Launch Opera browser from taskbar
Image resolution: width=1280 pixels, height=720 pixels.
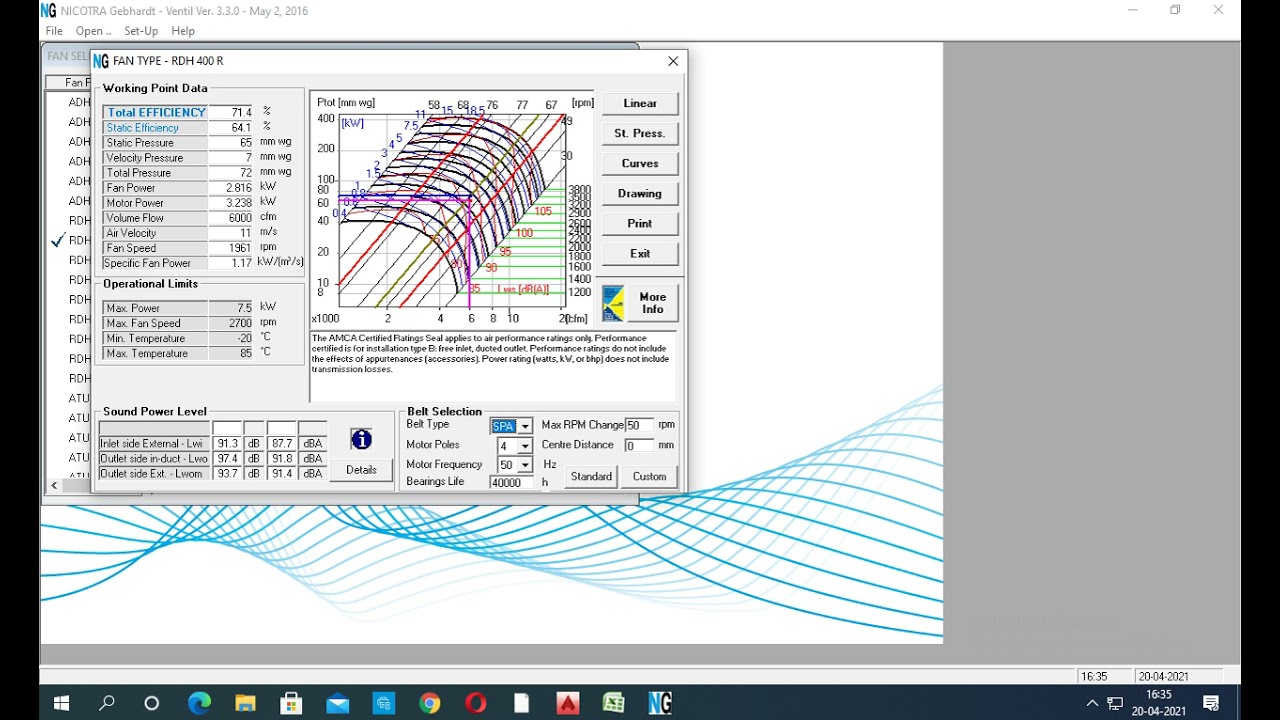(476, 703)
